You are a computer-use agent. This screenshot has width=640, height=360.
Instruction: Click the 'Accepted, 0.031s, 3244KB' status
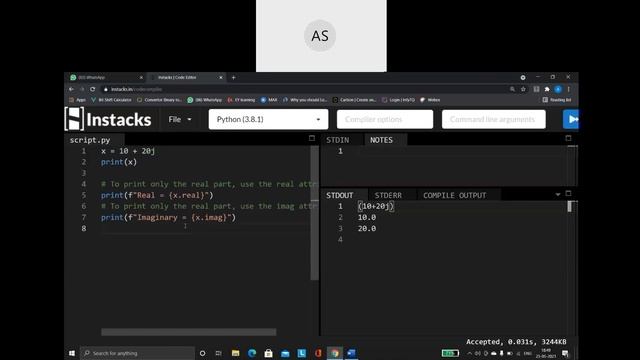pos(516,342)
